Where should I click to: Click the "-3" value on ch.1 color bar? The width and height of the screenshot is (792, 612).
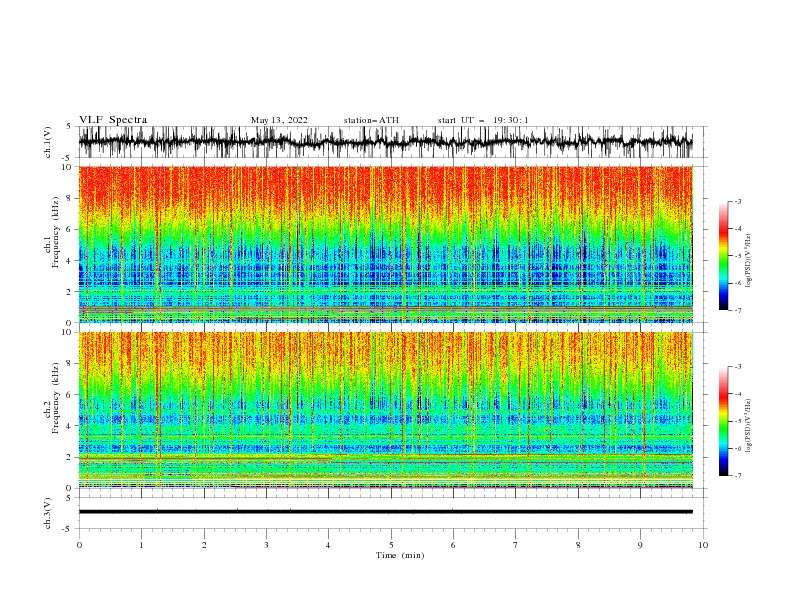point(737,201)
